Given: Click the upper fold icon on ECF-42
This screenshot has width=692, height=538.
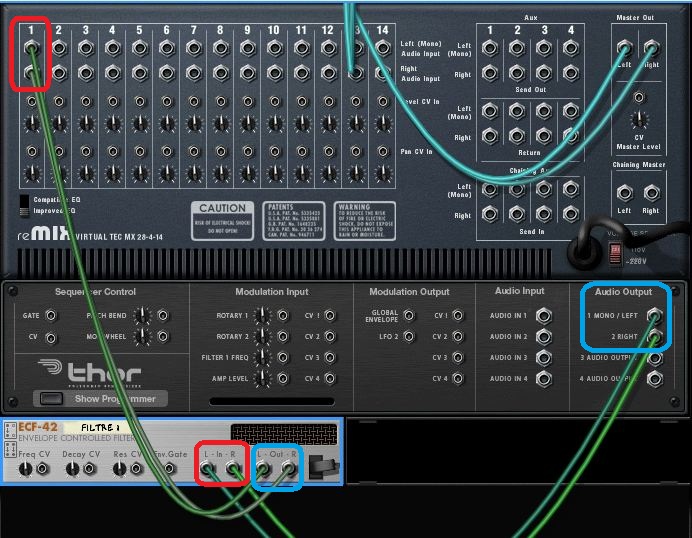Looking at the screenshot, I should [10, 431].
